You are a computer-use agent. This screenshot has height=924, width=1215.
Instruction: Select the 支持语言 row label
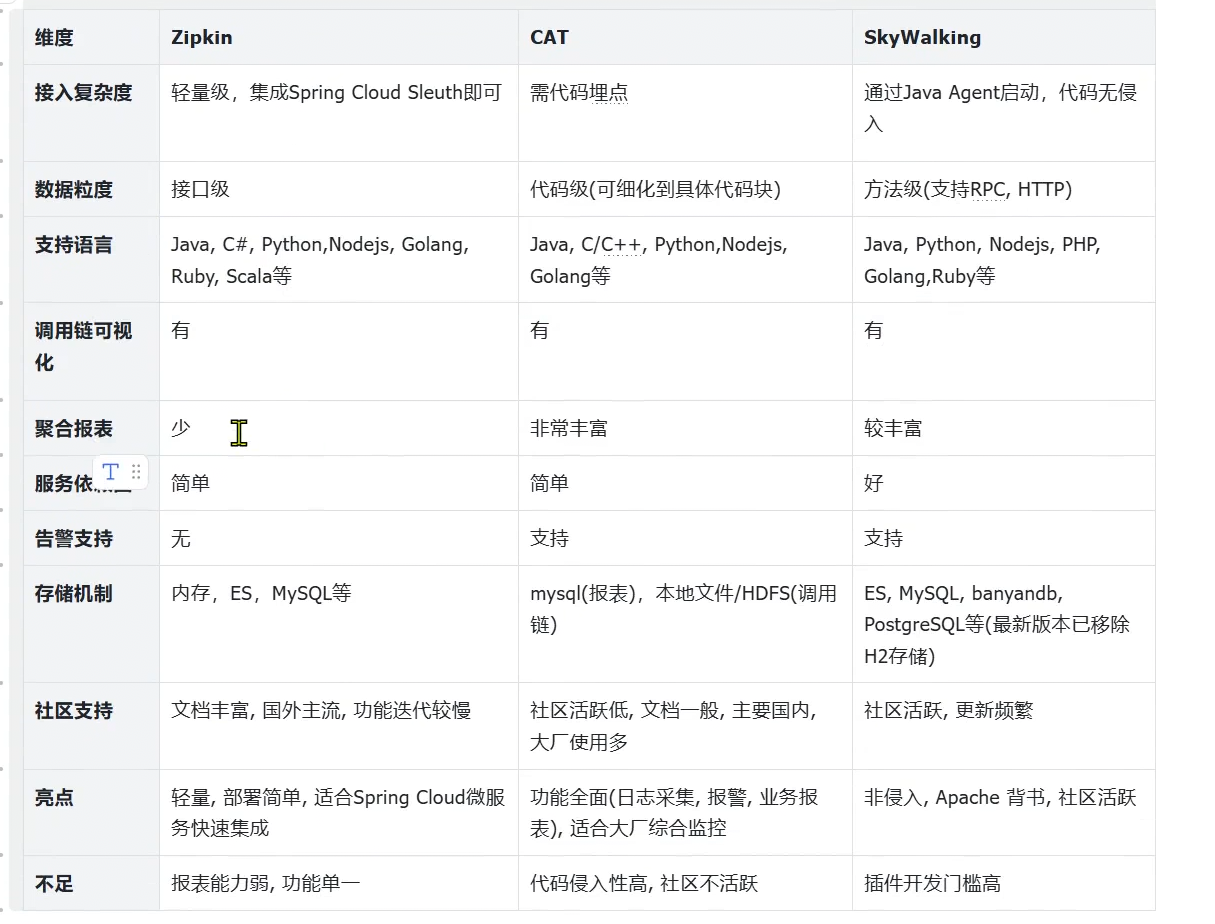[x=74, y=245]
